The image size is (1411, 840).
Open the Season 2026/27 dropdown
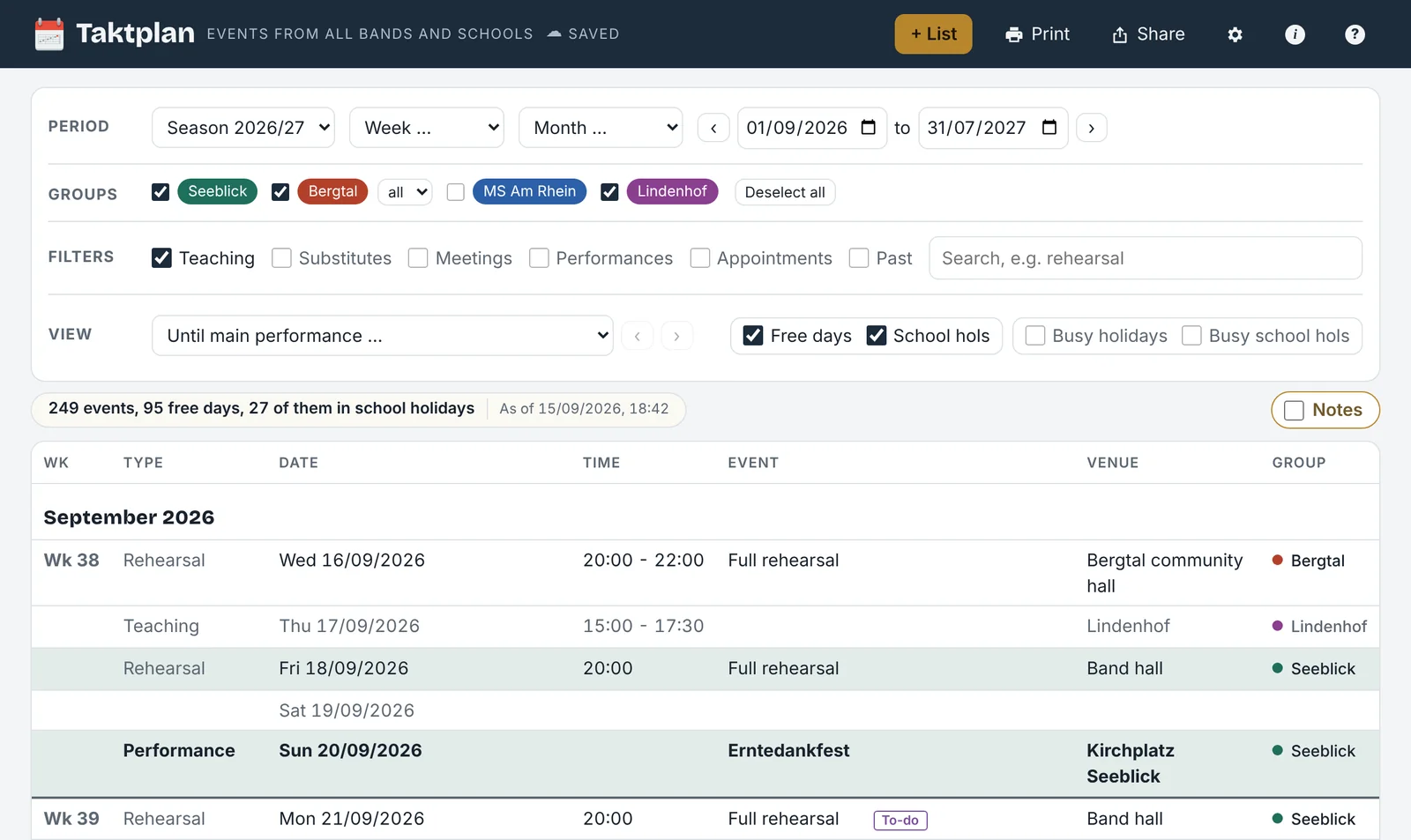point(243,128)
